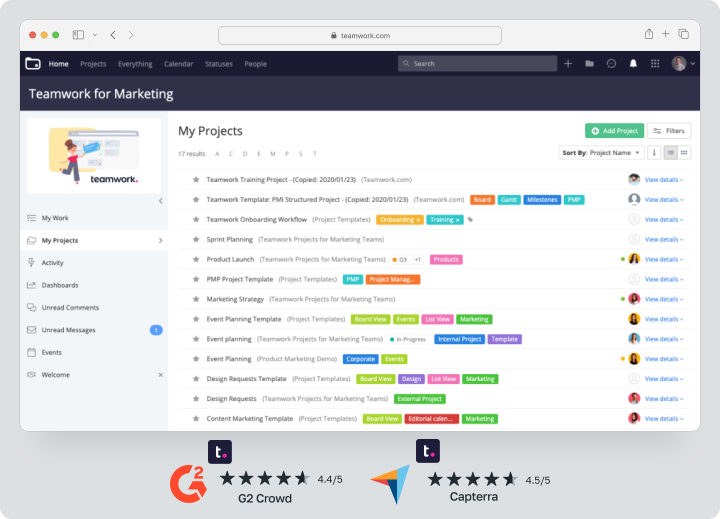Screen dimensions: 720x519
Task: Open the Filters button
Action: (669, 131)
